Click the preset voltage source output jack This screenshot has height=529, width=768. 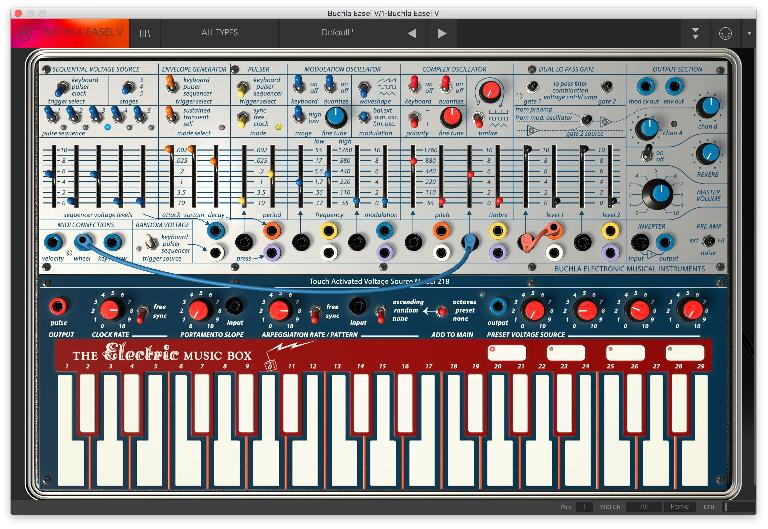coord(498,307)
